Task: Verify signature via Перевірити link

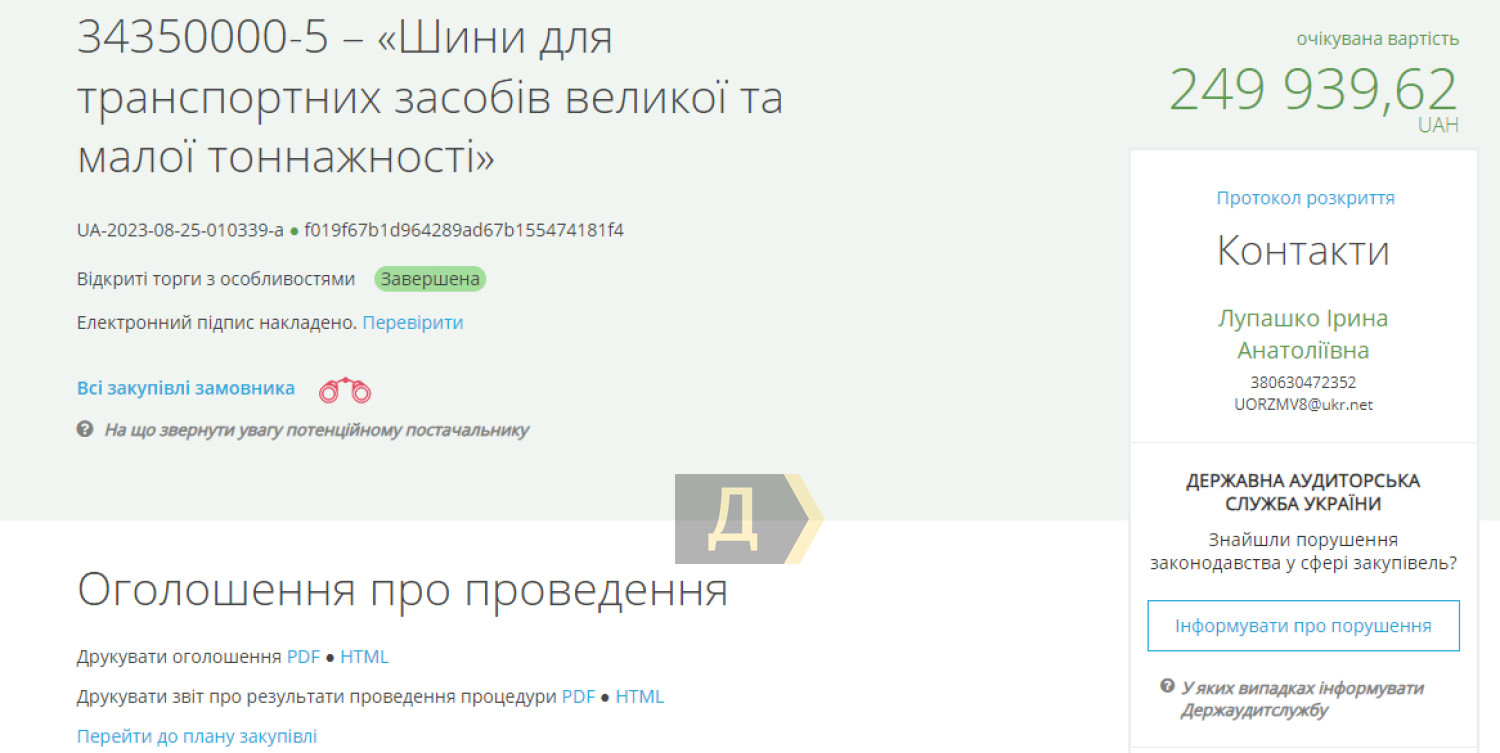Action: point(412,322)
